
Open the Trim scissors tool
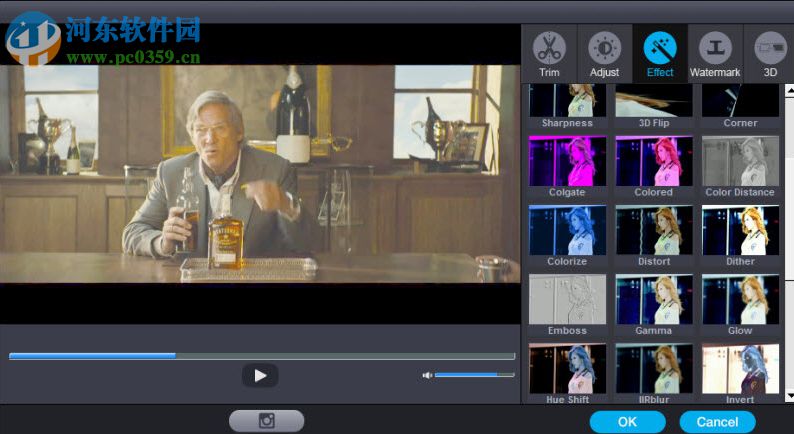549,54
